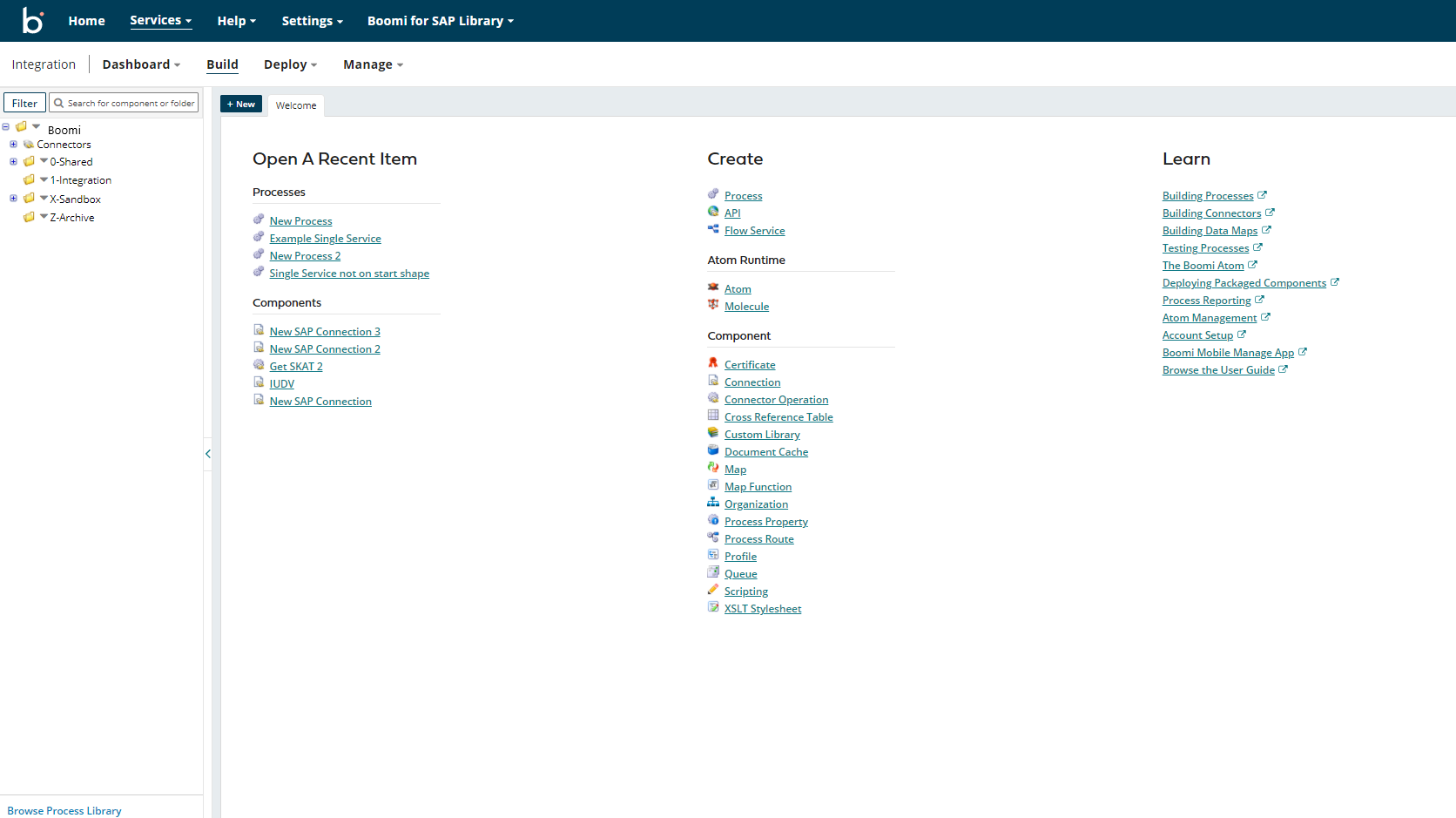Open the Settings menu

(312, 21)
